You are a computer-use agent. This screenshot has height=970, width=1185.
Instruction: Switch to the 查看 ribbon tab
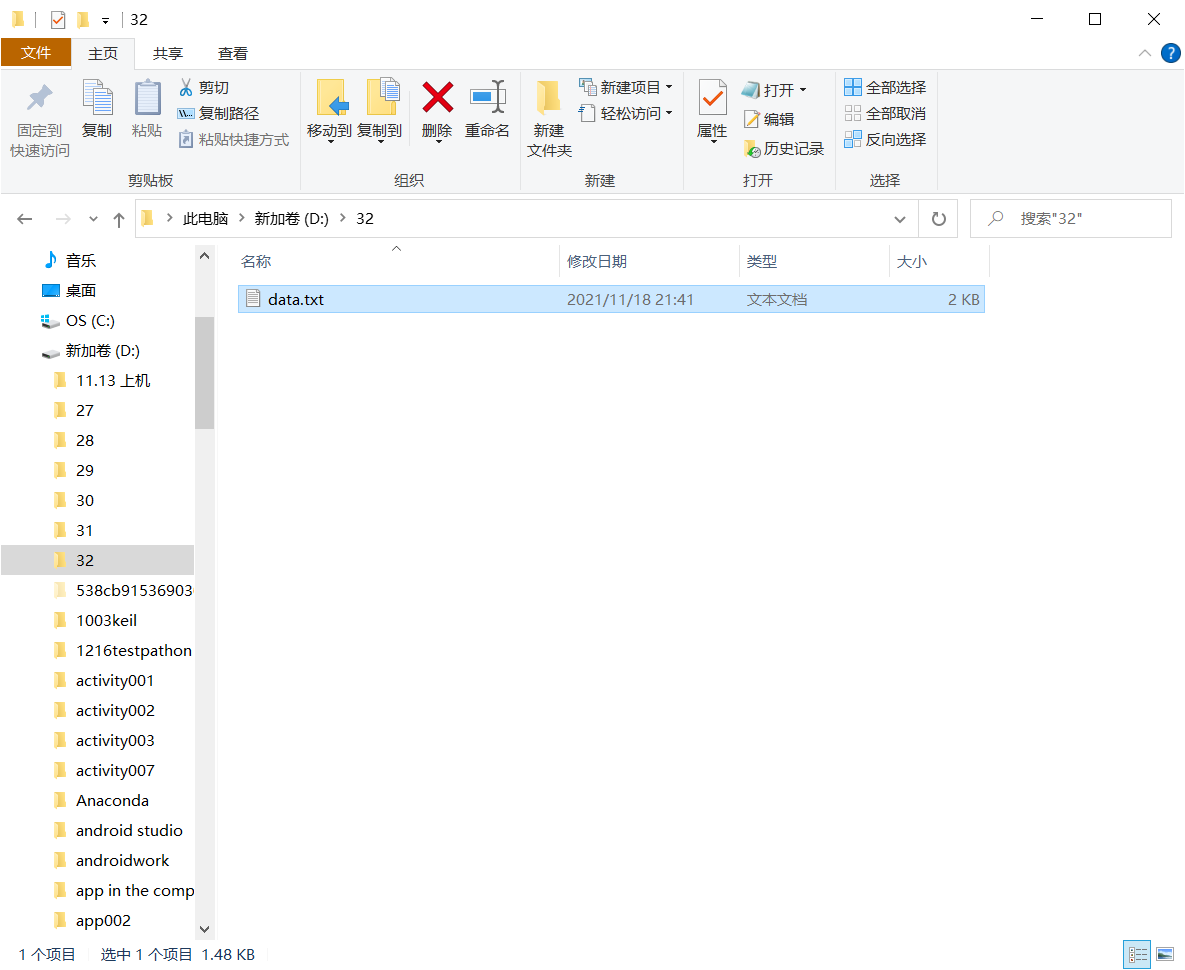coord(233,53)
